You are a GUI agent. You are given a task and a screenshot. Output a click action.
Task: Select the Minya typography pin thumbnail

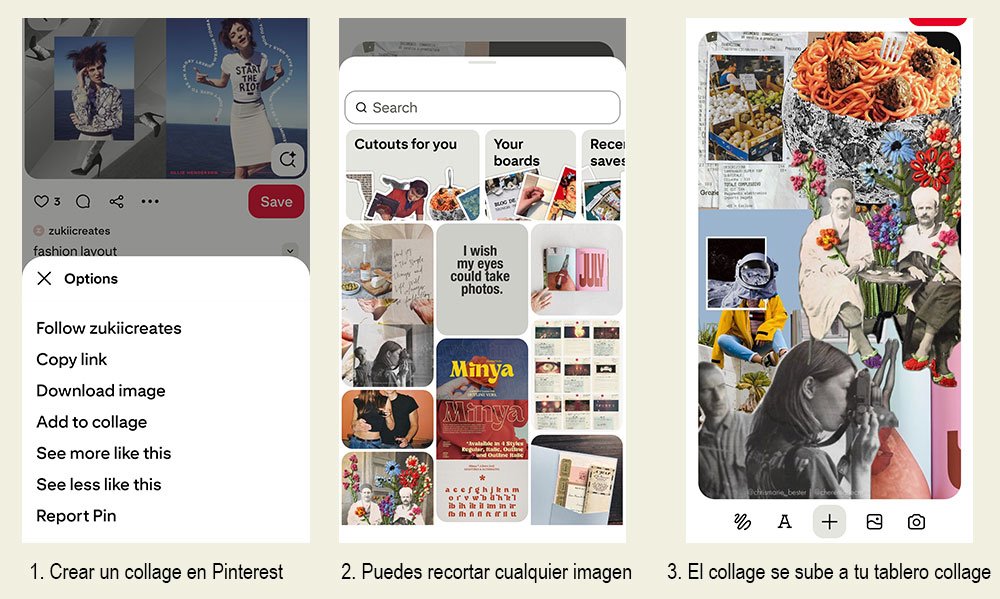click(482, 431)
